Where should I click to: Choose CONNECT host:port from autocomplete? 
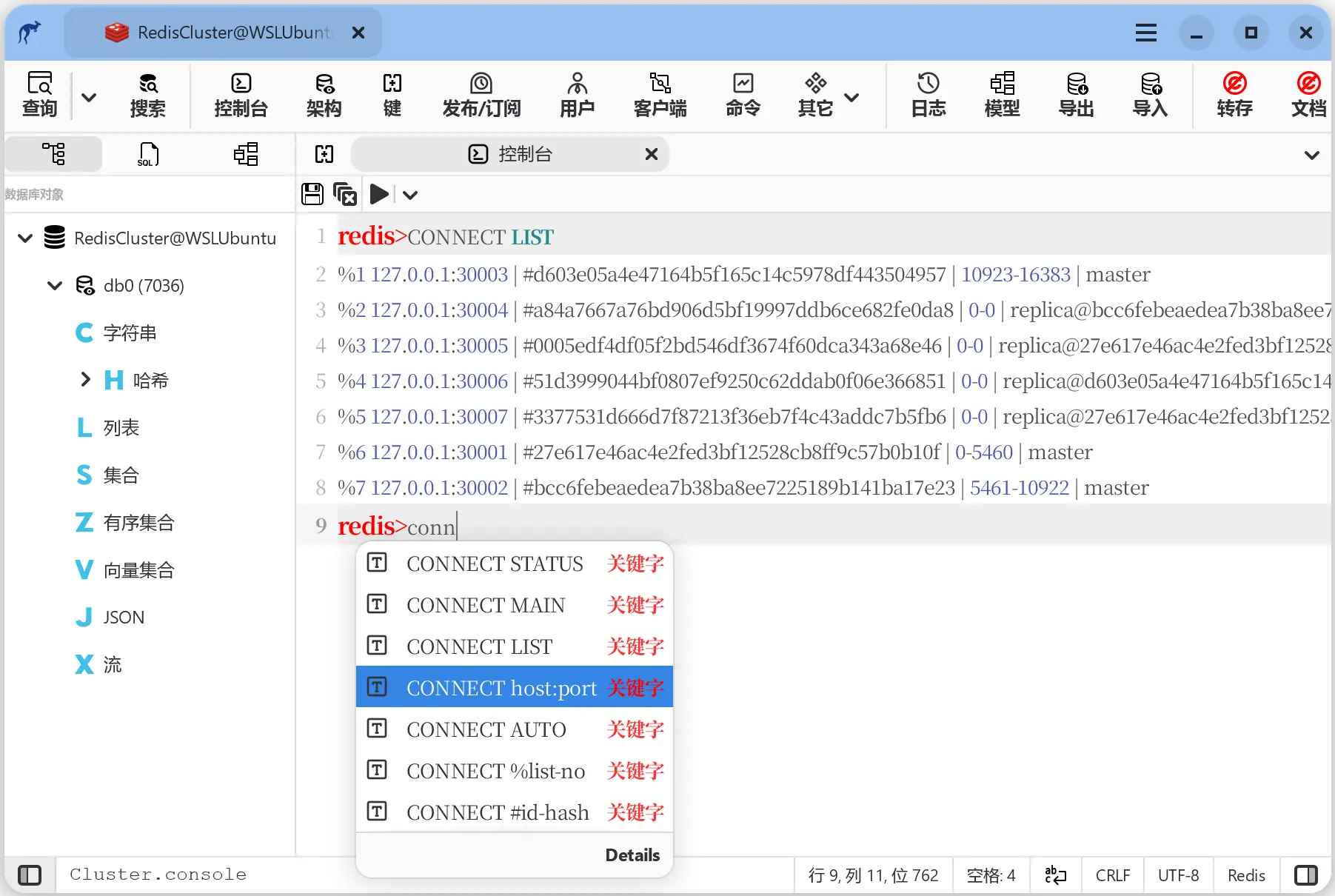pyautogui.click(x=515, y=687)
